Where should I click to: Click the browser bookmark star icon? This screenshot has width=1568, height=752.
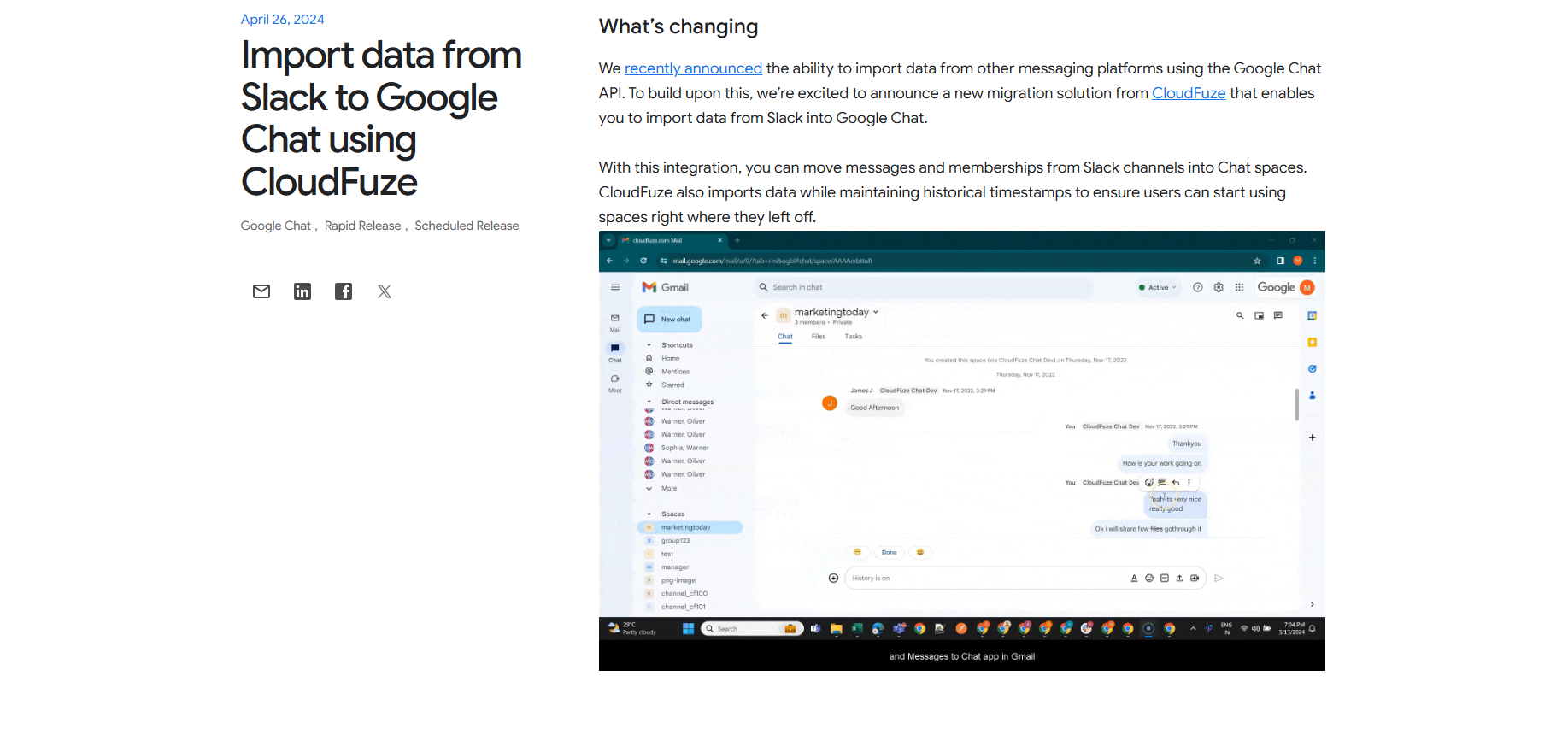click(x=1257, y=261)
